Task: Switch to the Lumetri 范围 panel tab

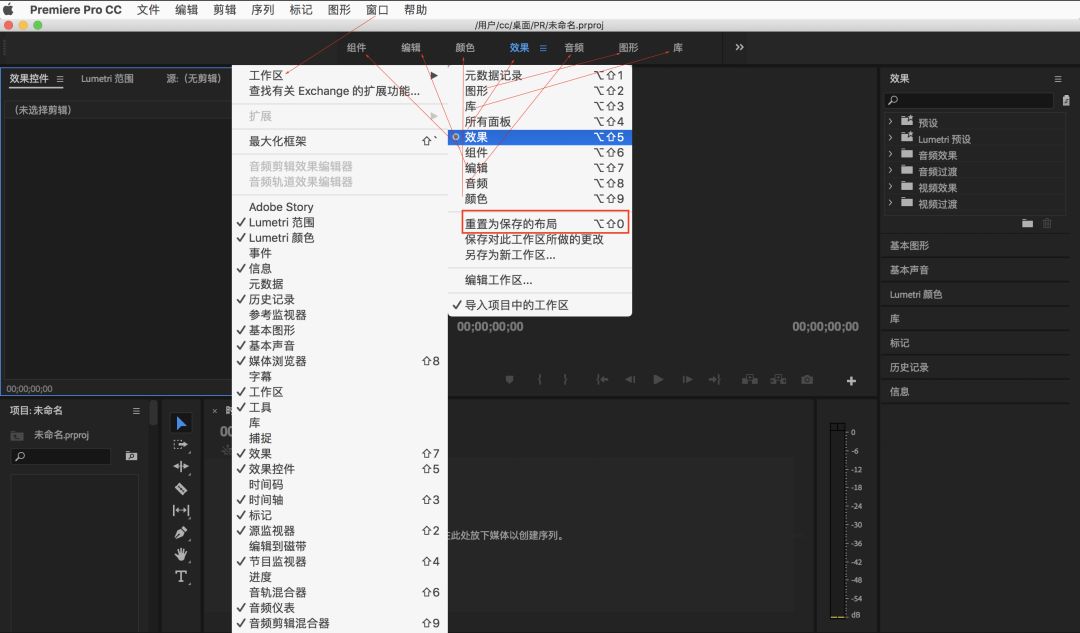Action: [107, 79]
